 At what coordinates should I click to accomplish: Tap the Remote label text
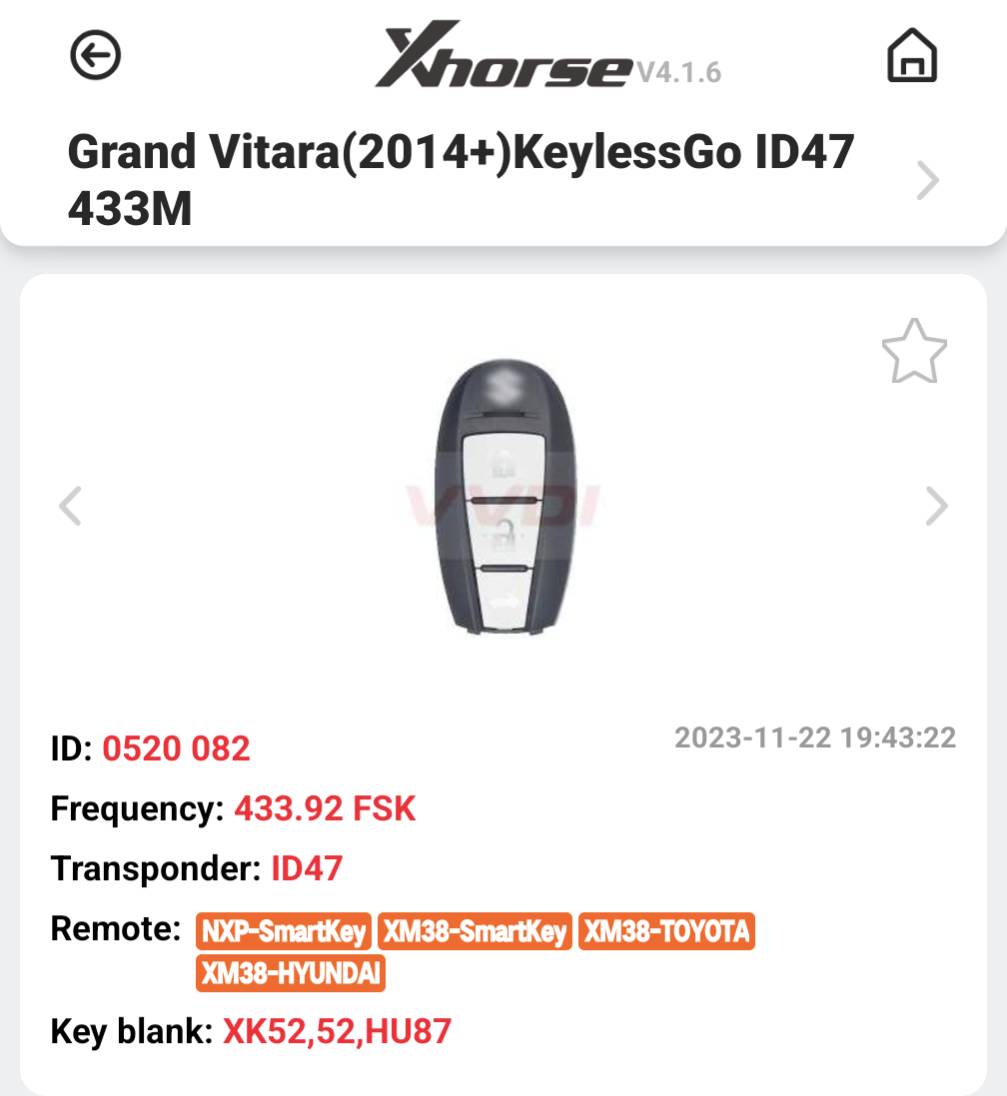point(116,929)
